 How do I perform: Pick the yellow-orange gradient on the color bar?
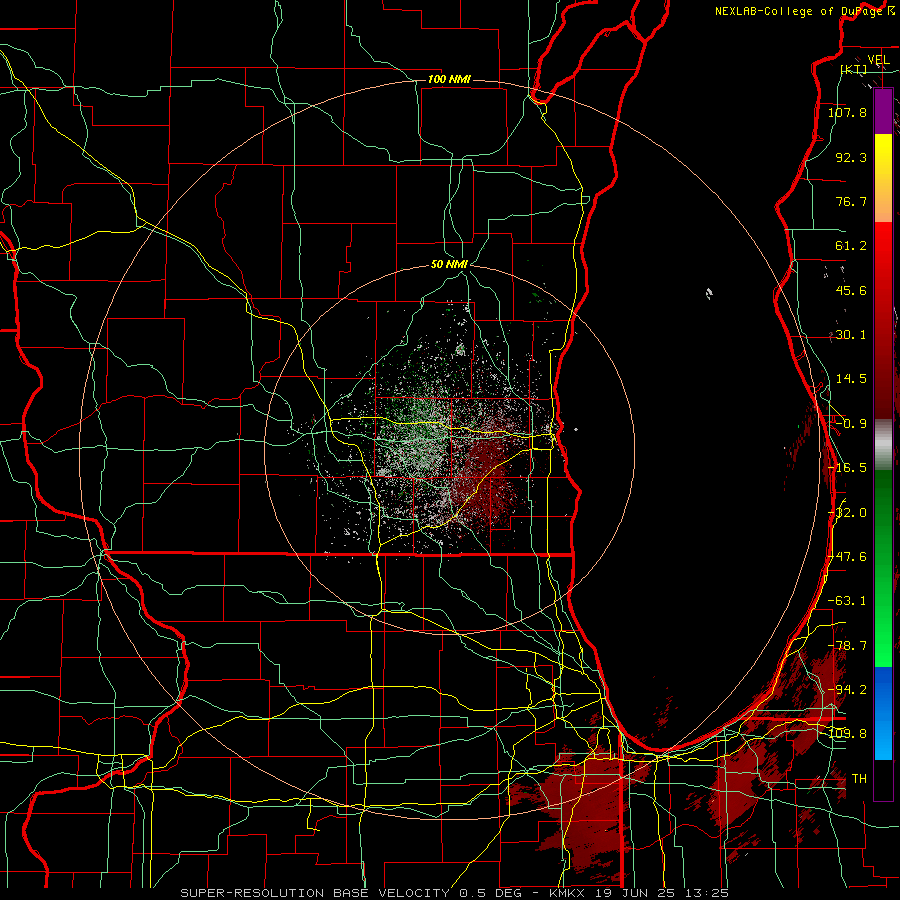[x=883, y=178]
